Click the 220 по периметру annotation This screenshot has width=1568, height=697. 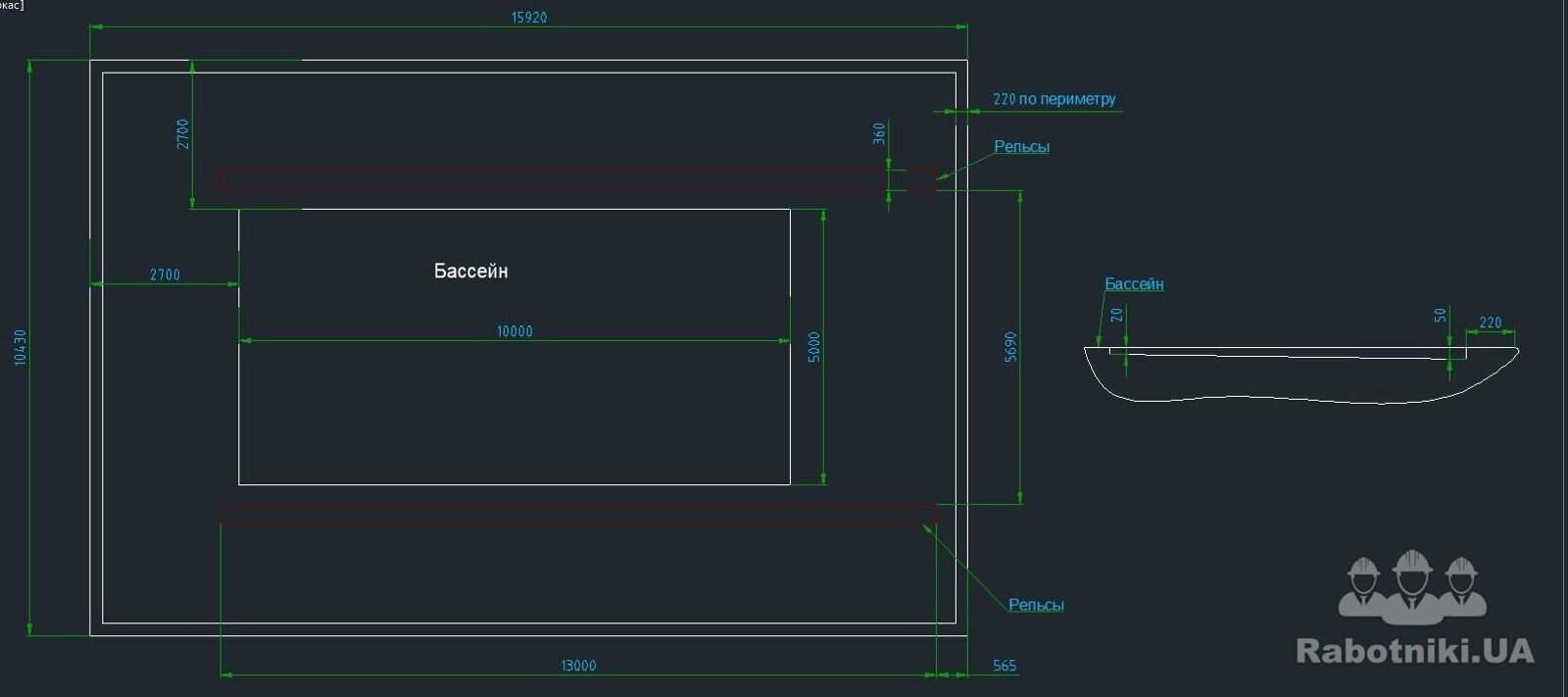(1053, 99)
